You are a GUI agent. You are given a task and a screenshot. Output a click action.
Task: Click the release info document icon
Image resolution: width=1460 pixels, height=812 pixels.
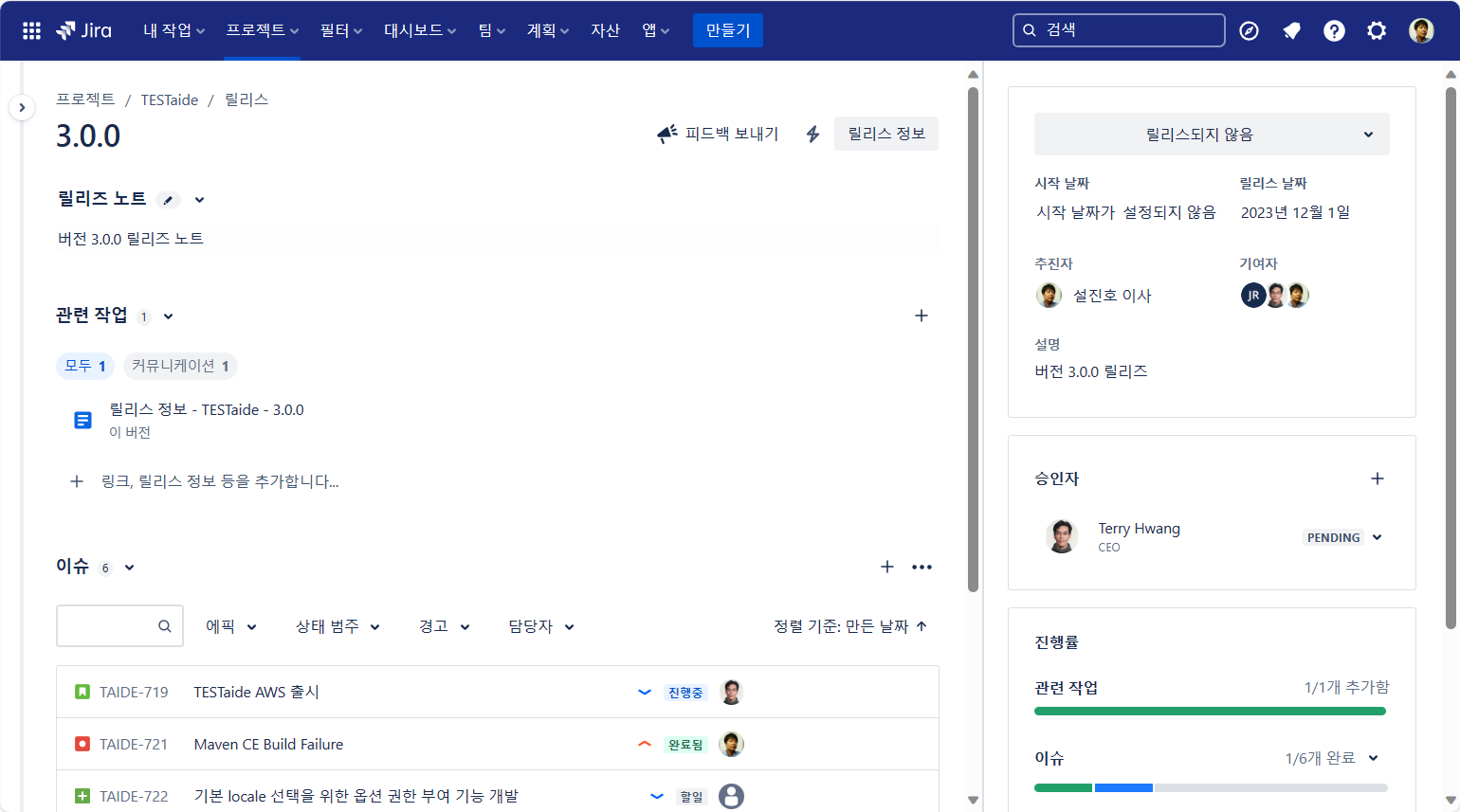click(x=83, y=420)
